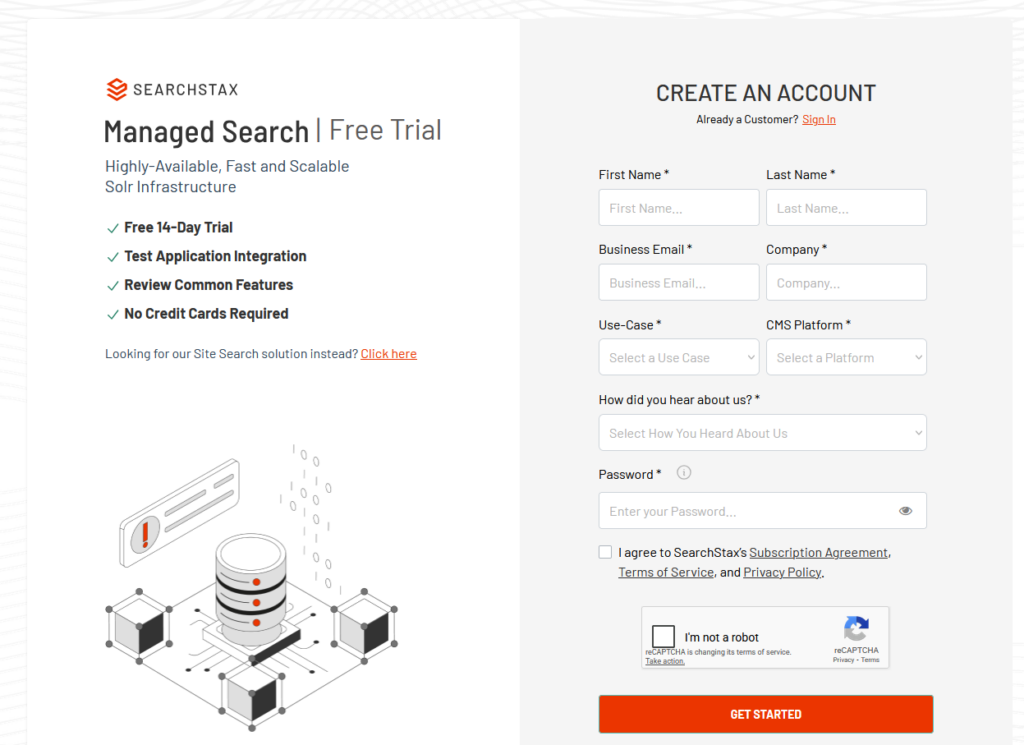The height and width of the screenshot is (745, 1024).
Task: Click the password info icon
Action: pyautogui.click(x=684, y=473)
